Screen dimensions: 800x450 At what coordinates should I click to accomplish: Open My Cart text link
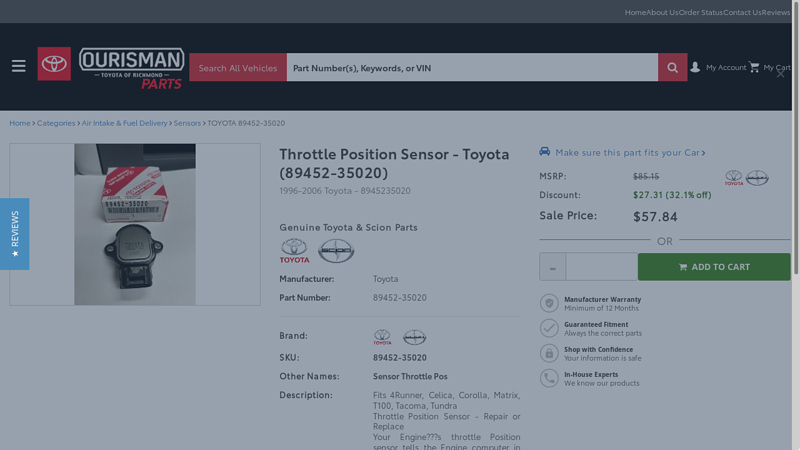[x=777, y=67]
